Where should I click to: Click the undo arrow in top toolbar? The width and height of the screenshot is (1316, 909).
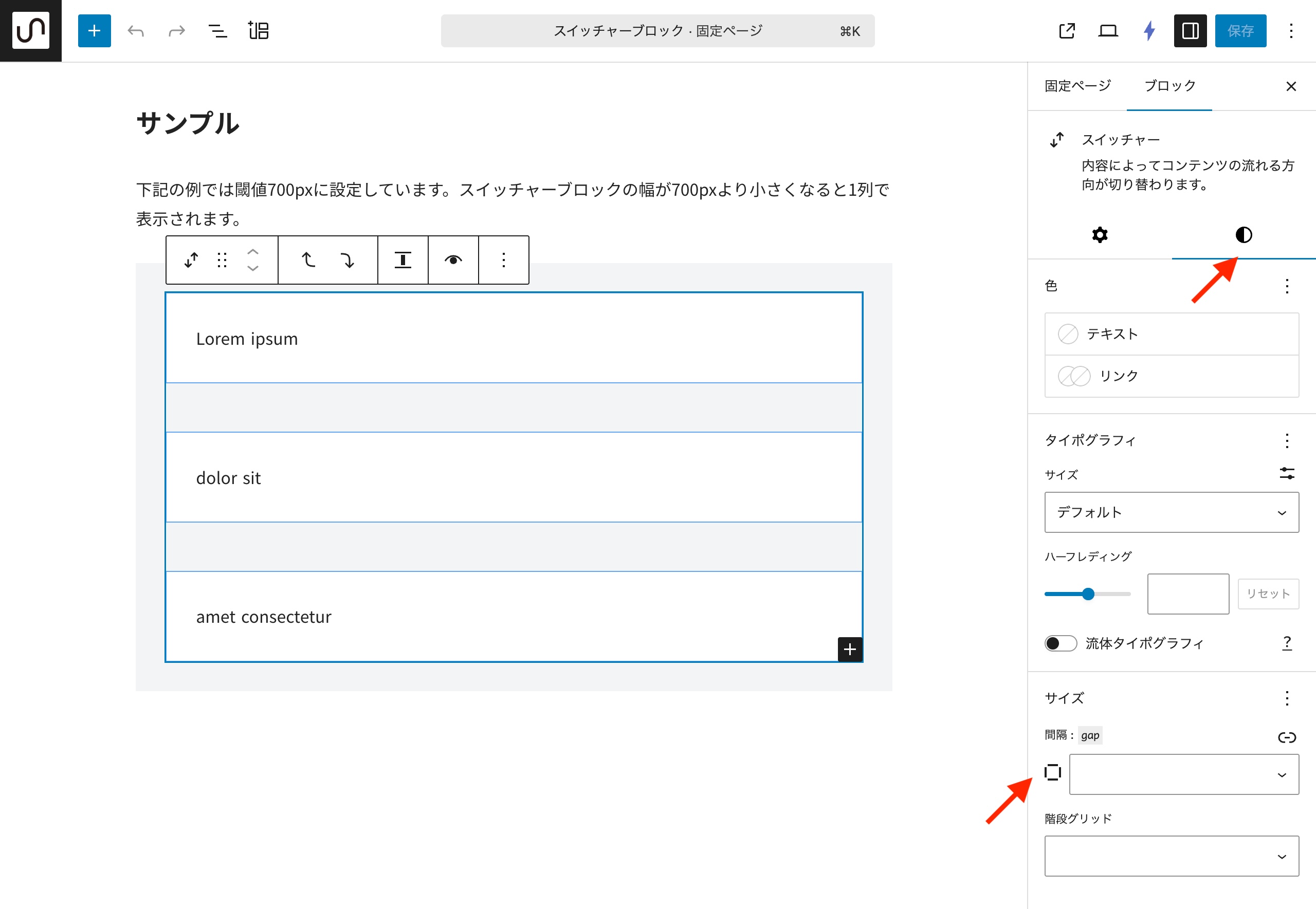136,31
